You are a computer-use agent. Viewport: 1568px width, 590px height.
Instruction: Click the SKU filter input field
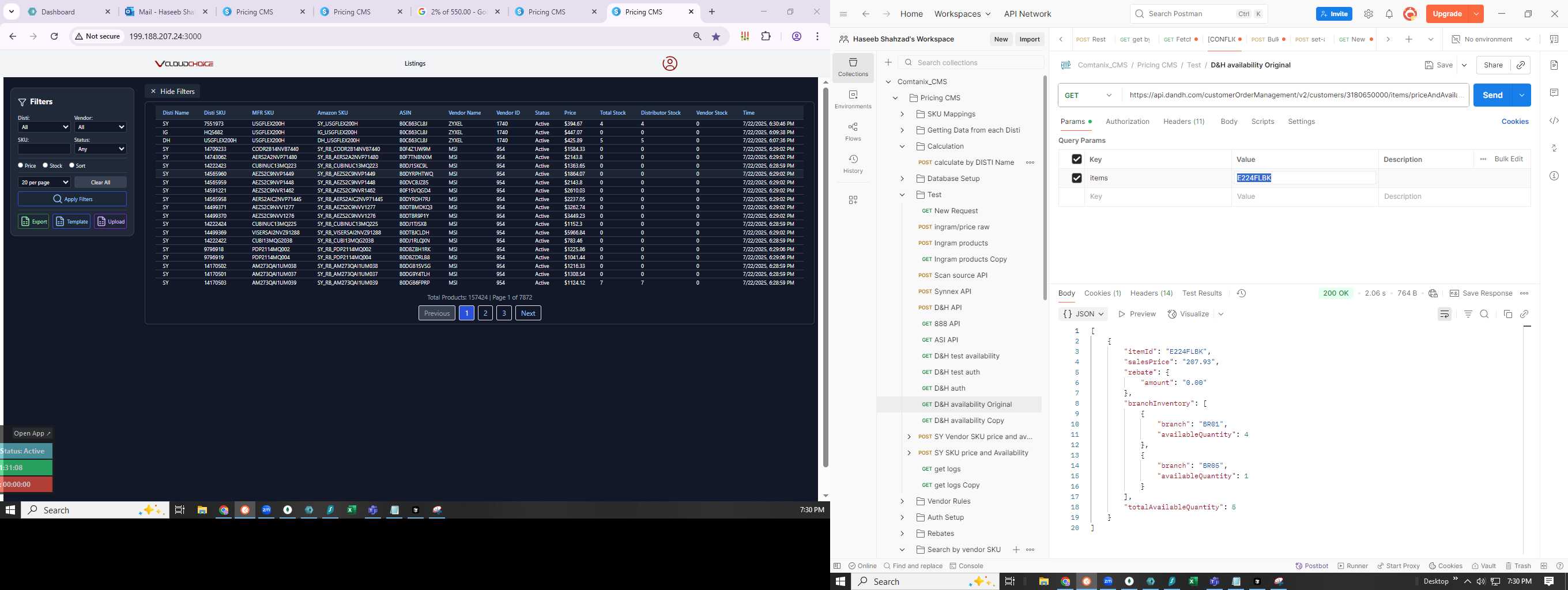point(44,149)
